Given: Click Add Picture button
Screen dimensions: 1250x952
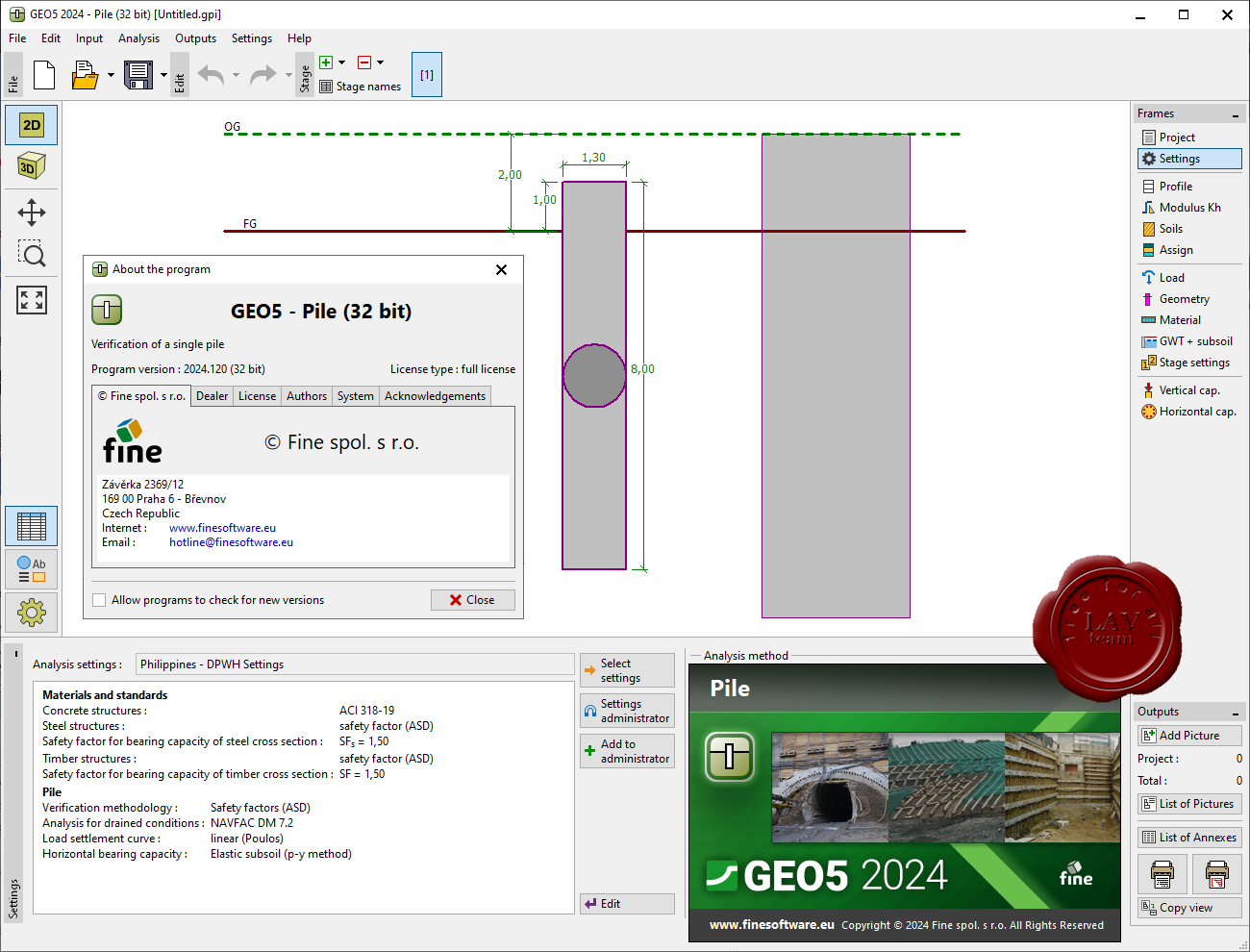Looking at the screenshot, I should coord(1189,736).
